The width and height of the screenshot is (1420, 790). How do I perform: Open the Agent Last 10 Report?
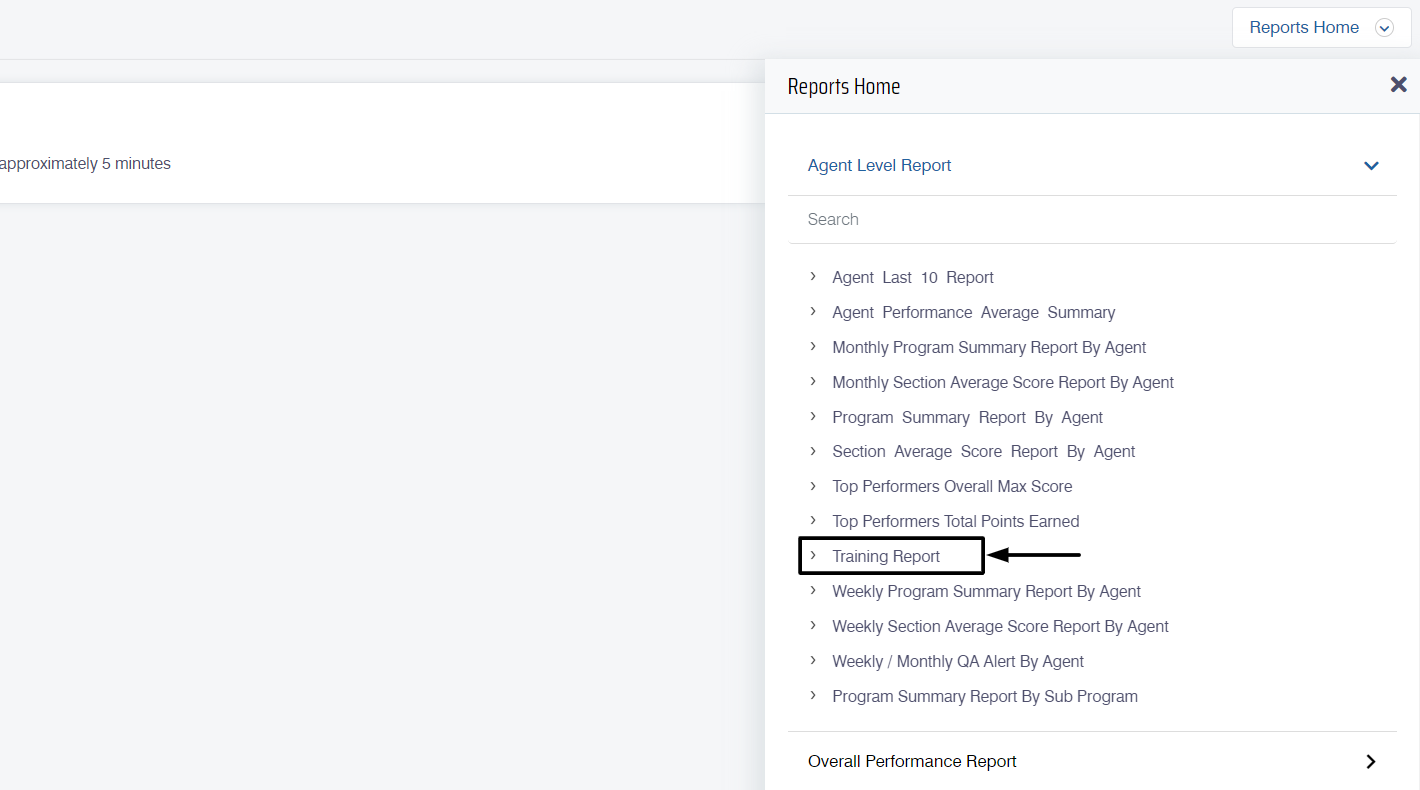coord(913,278)
